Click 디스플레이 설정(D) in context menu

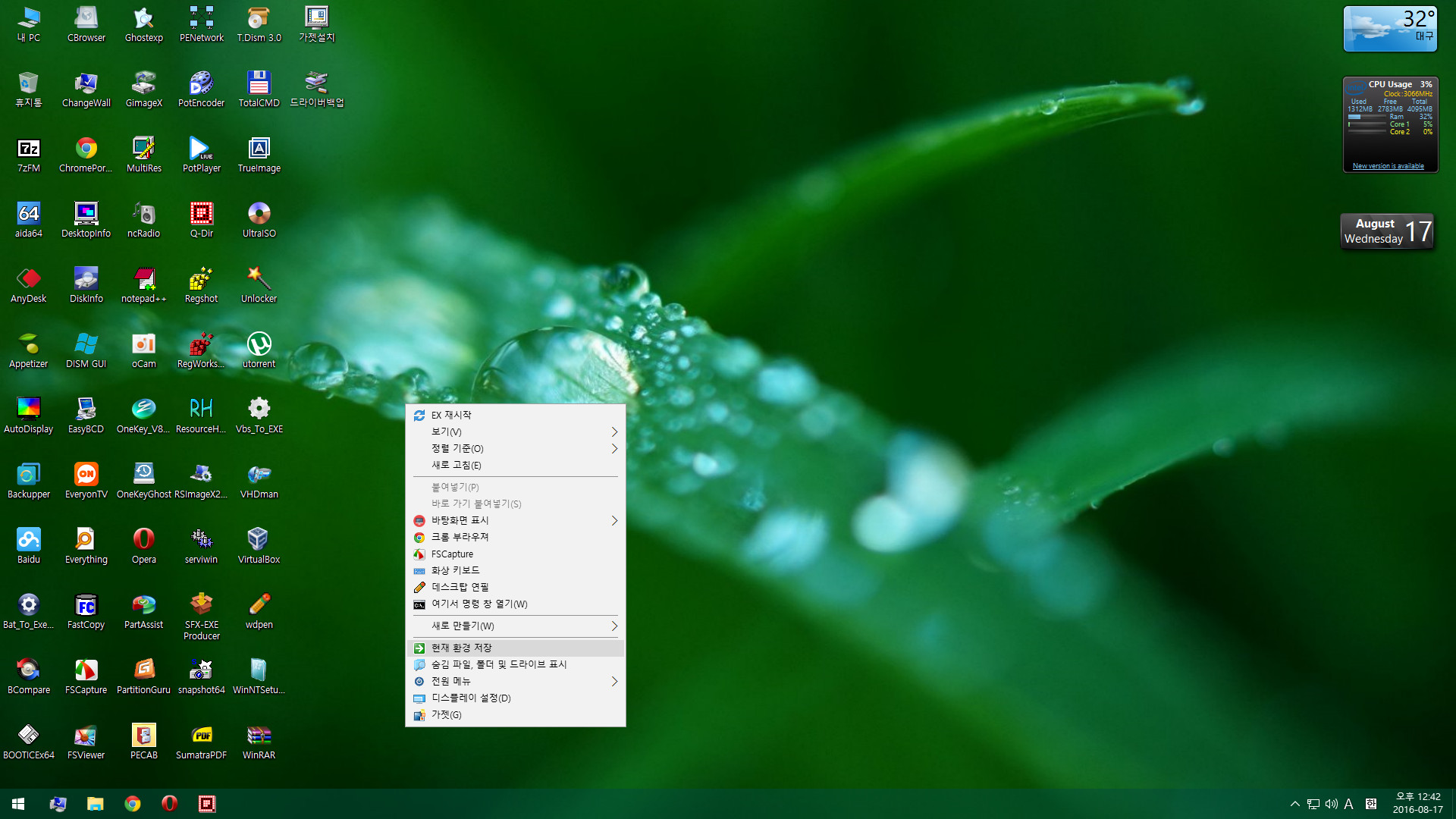pyautogui.click(x=516, y=698)
